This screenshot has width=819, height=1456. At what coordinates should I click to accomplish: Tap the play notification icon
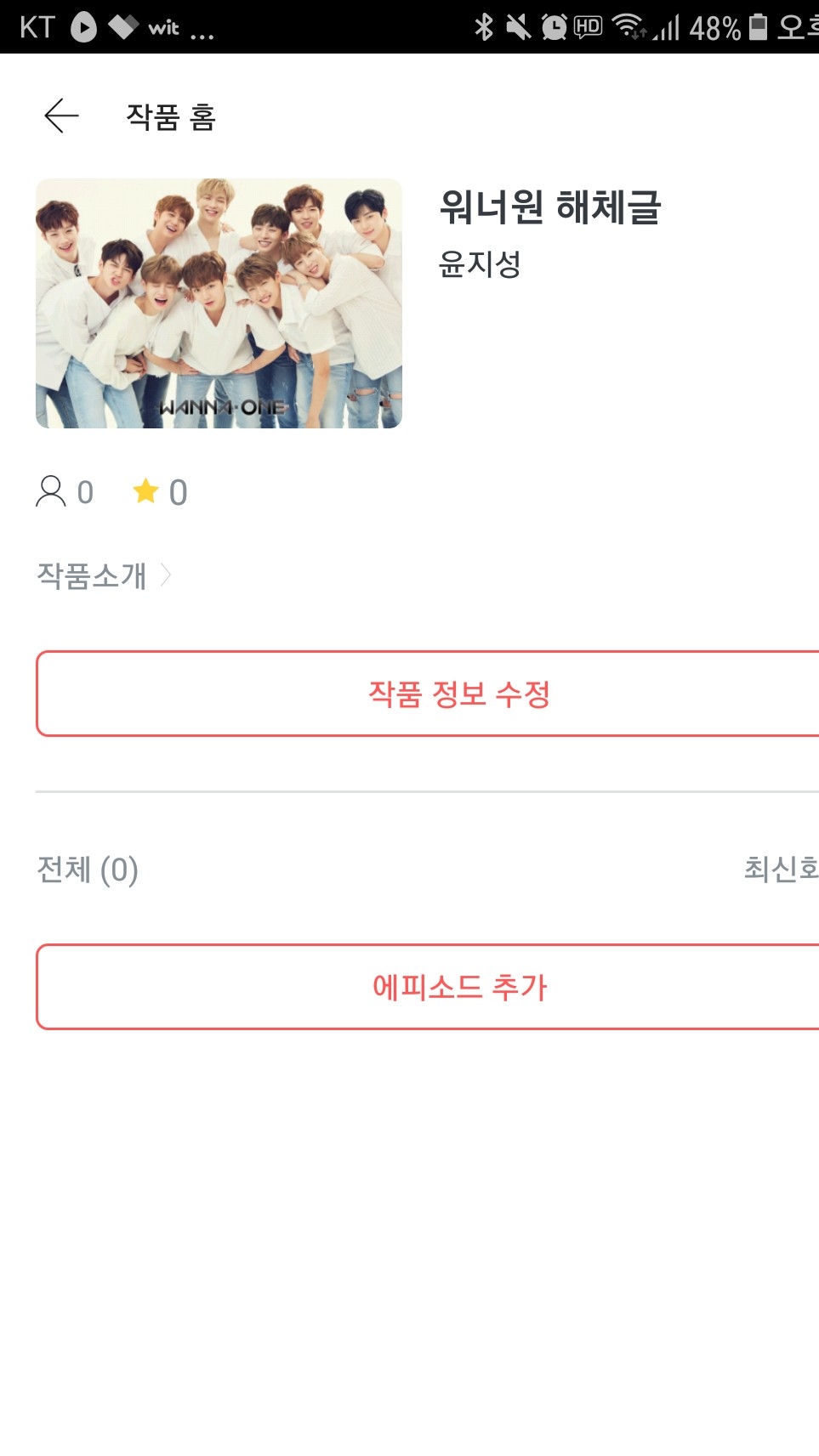(x=83, y=27)
